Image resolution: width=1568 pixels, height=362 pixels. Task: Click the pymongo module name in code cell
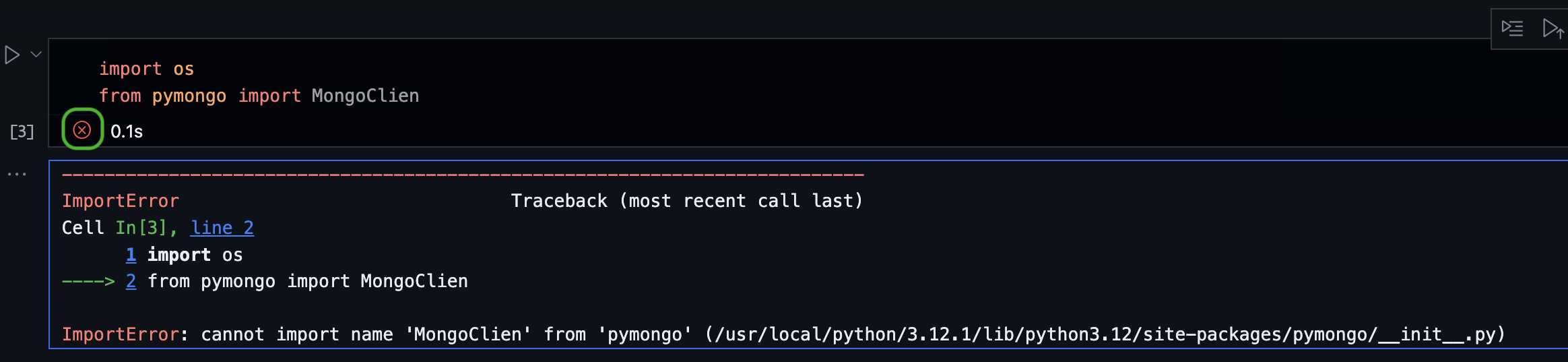[x=189, y=96]
